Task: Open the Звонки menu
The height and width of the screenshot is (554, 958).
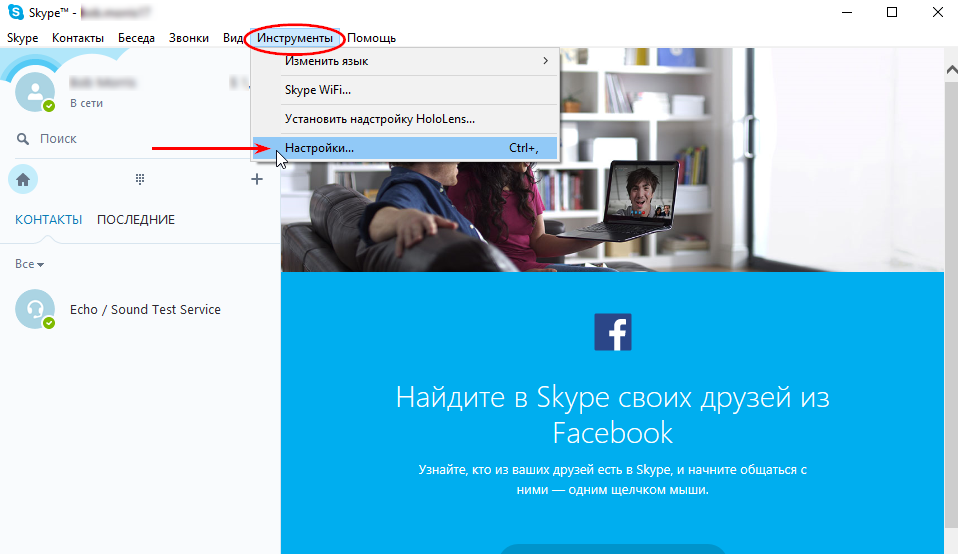Action: [189, 38]
